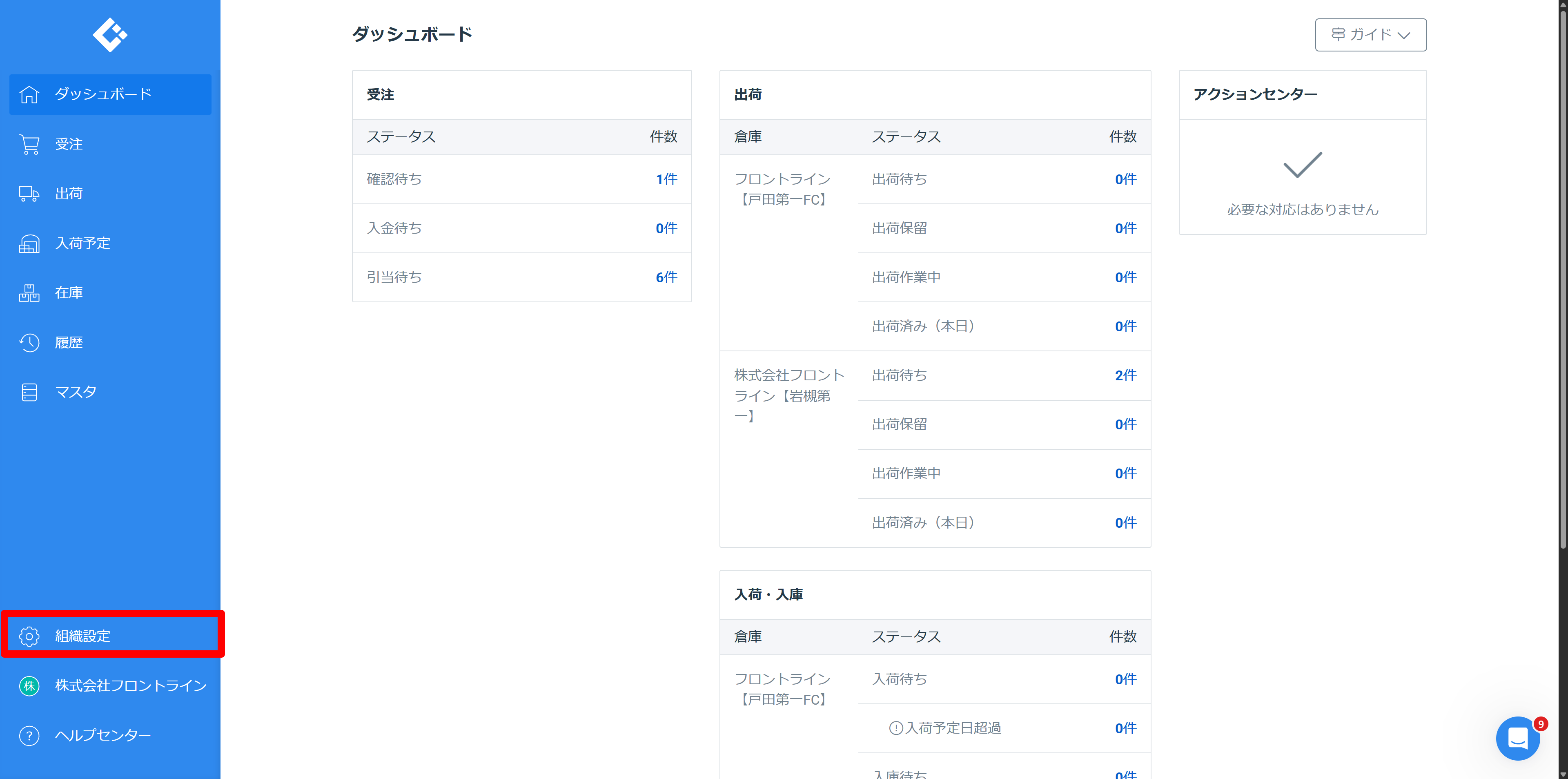Click 0件 count for 入荷予定日超過
Viewport: 1568px width, 779px height.
(x=1125, y=728)
